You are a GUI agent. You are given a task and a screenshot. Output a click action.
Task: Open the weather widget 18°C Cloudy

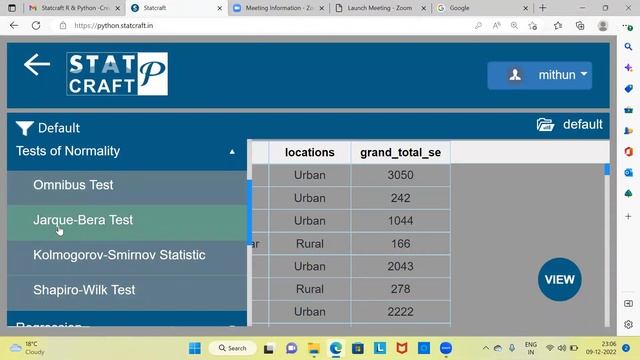(27, 348)
